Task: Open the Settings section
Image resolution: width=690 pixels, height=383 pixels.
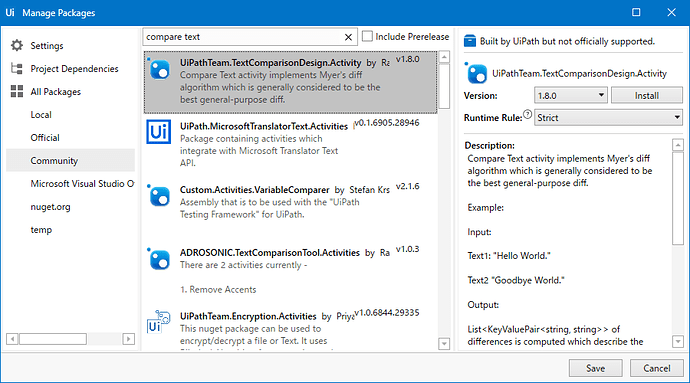Action: 47,46
